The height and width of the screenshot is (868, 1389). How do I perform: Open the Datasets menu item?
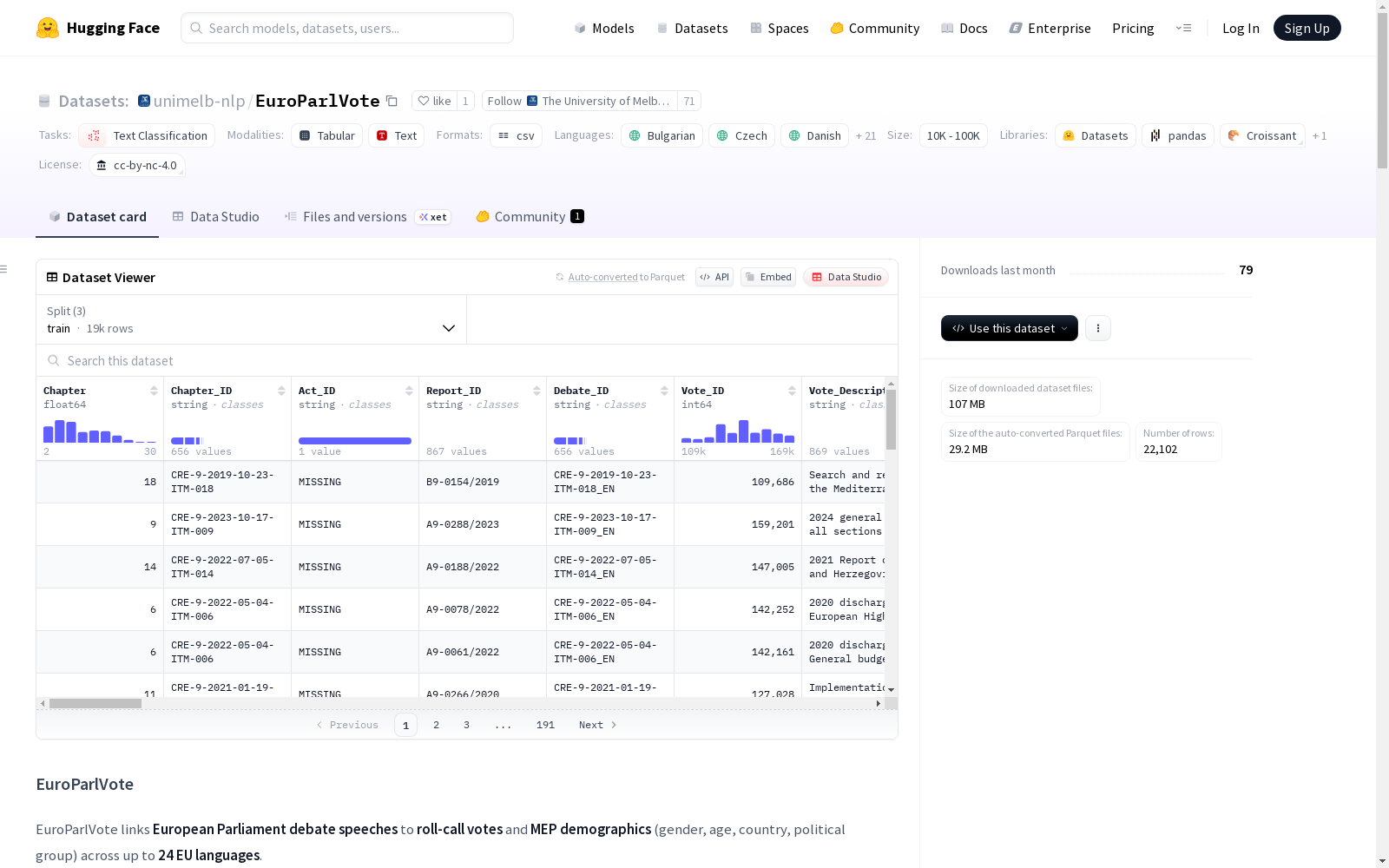point(692,28)
